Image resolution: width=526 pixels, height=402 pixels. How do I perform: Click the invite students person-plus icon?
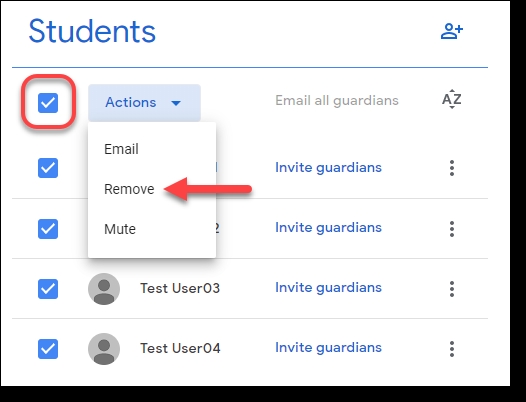click(452, 31)
